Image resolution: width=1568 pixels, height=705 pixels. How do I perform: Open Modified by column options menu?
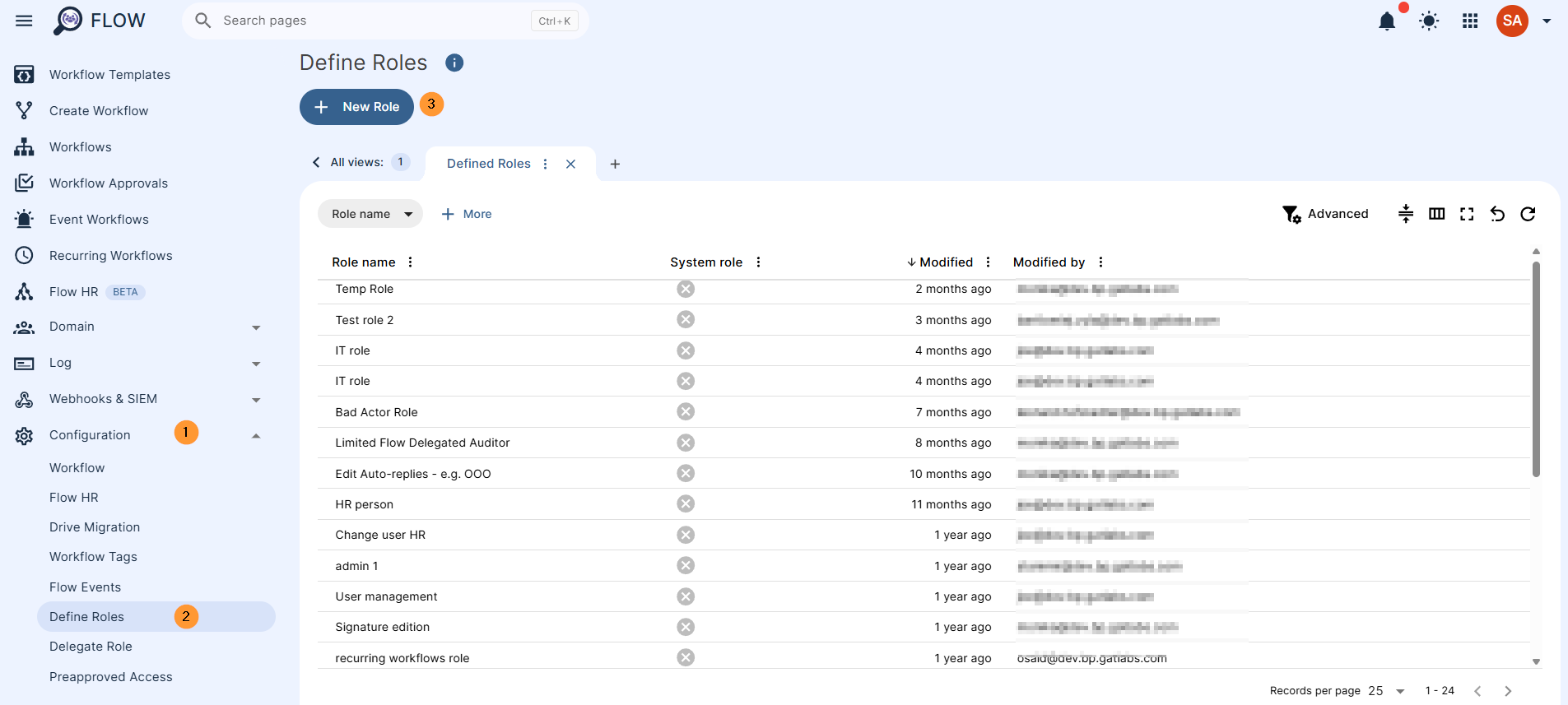pyautogui.click(x=1100, y=262)
